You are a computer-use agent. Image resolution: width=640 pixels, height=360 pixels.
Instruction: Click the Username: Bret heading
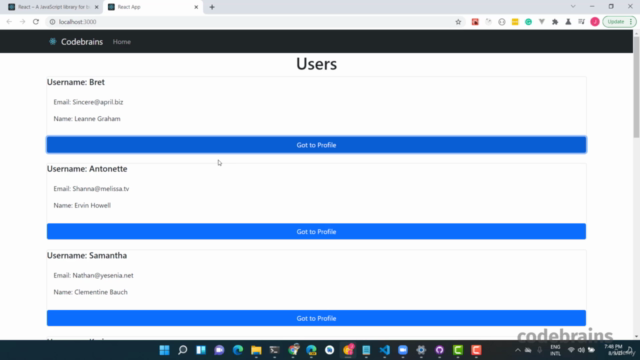coord(76,82)
